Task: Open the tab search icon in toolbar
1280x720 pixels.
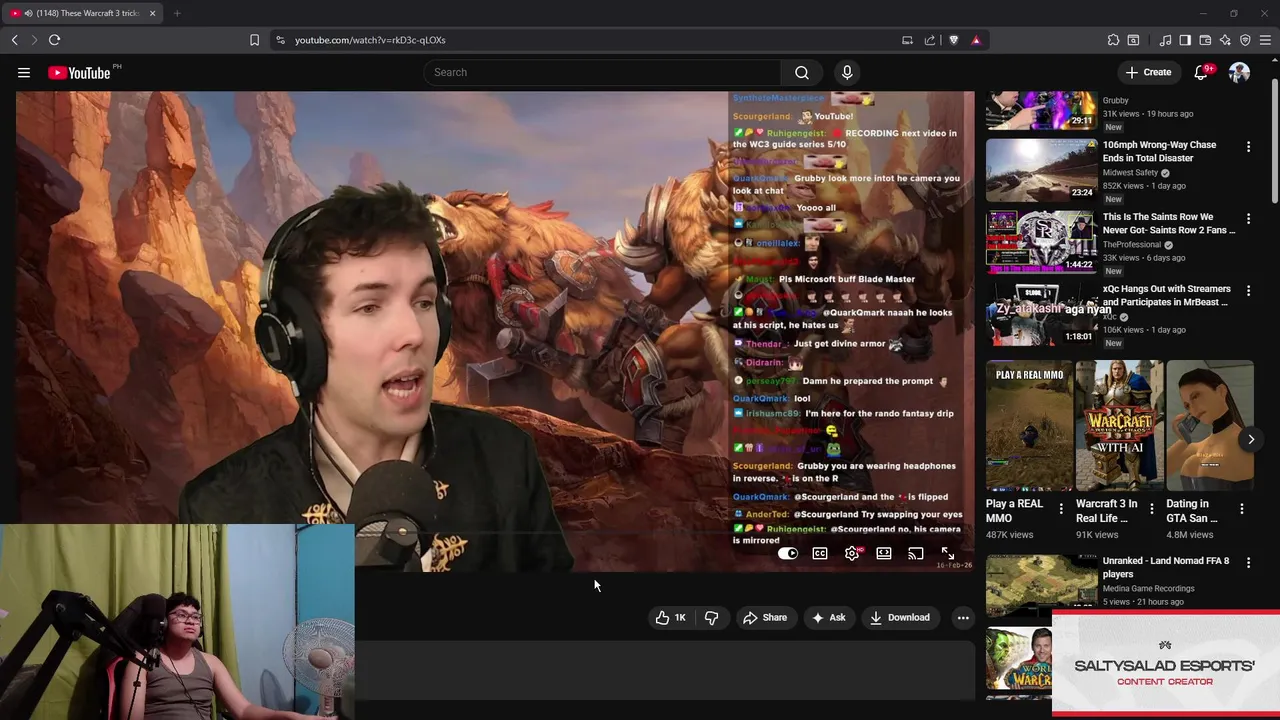Action: pyautogui.click(x=1133, y=40)
